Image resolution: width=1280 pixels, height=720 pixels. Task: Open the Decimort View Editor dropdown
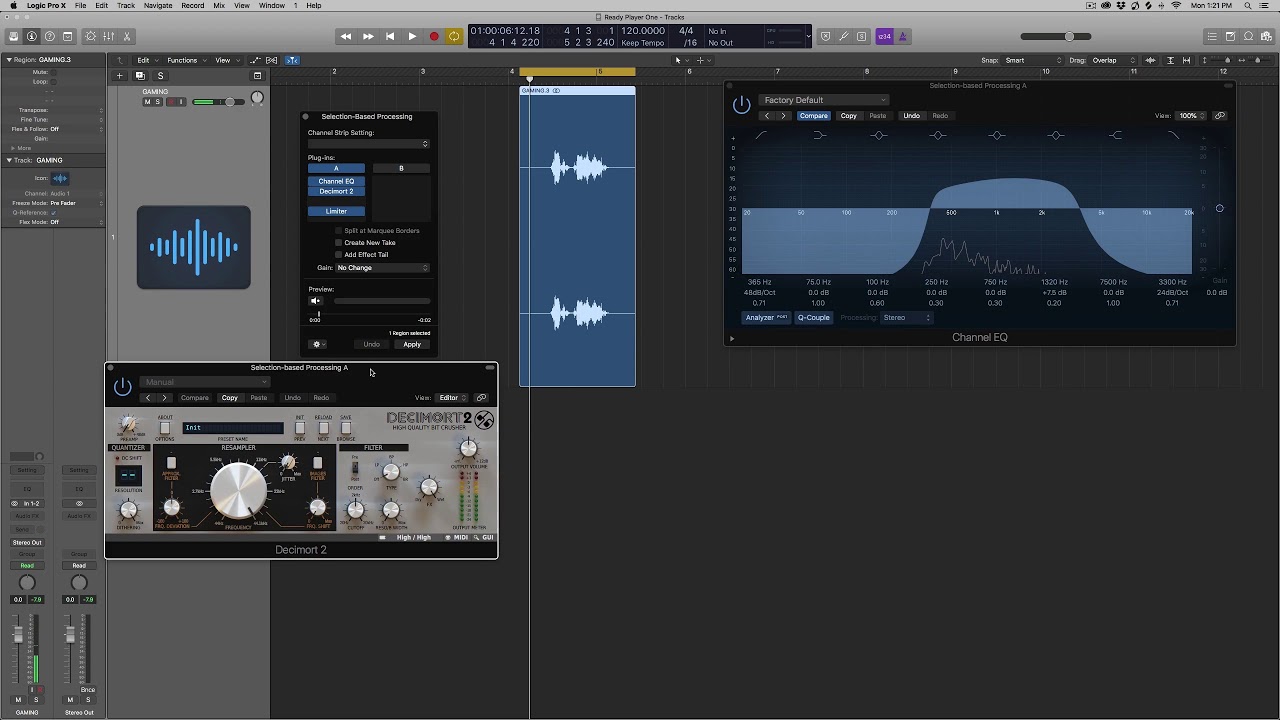(452, 398)
